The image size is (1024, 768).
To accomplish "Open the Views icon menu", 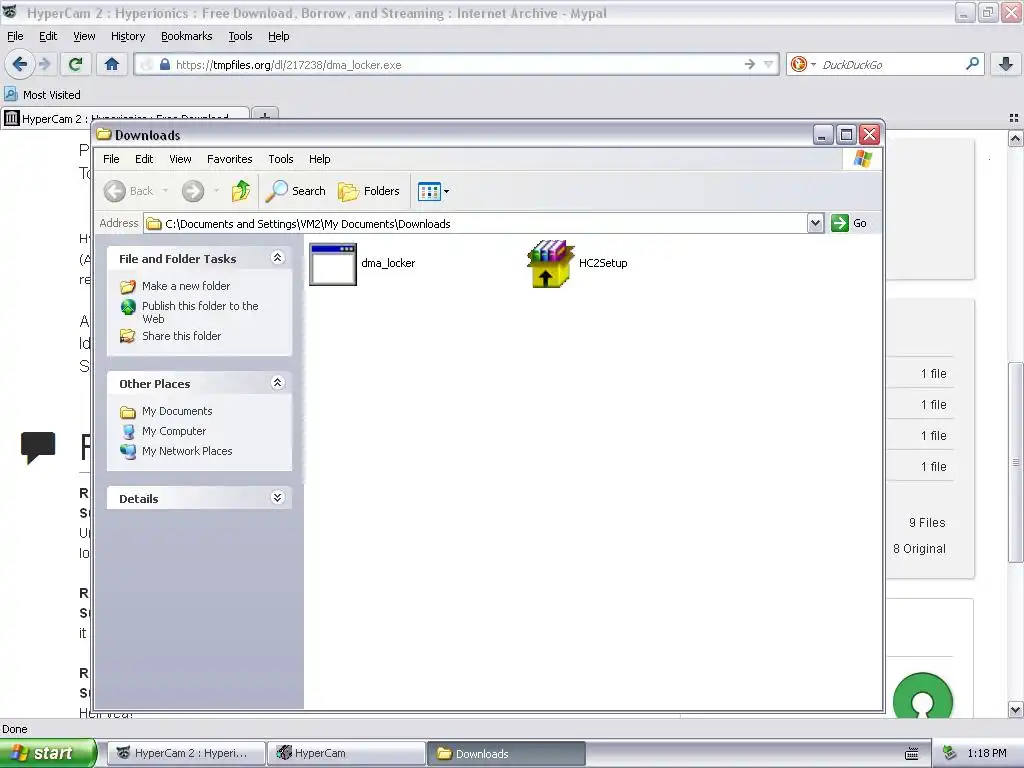I will (x=433, y=191).
